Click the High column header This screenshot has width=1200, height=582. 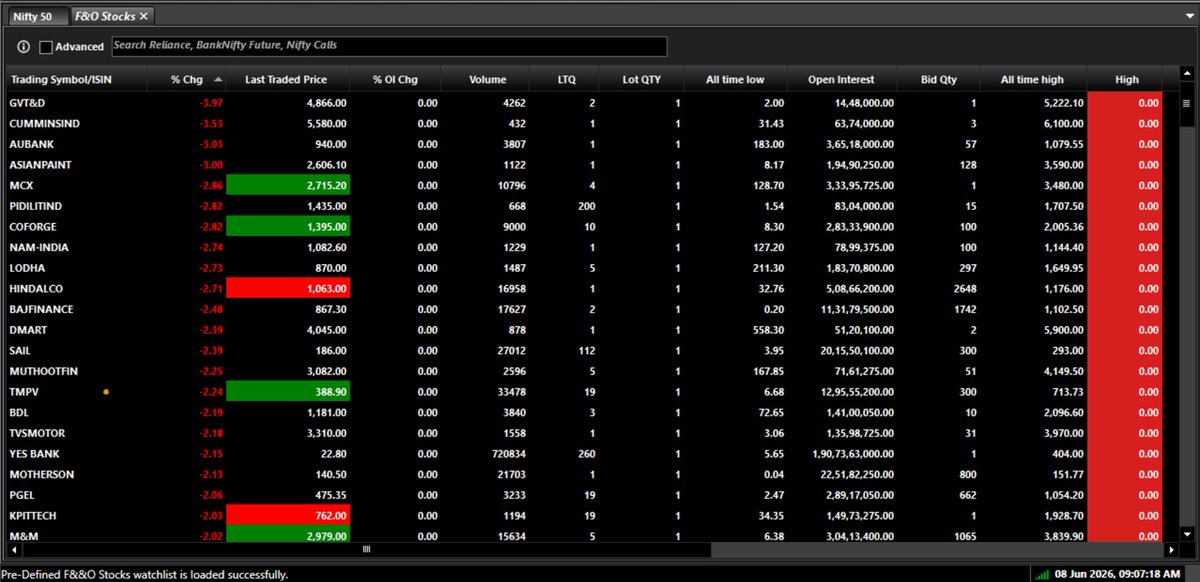(x=1127, y=79)
